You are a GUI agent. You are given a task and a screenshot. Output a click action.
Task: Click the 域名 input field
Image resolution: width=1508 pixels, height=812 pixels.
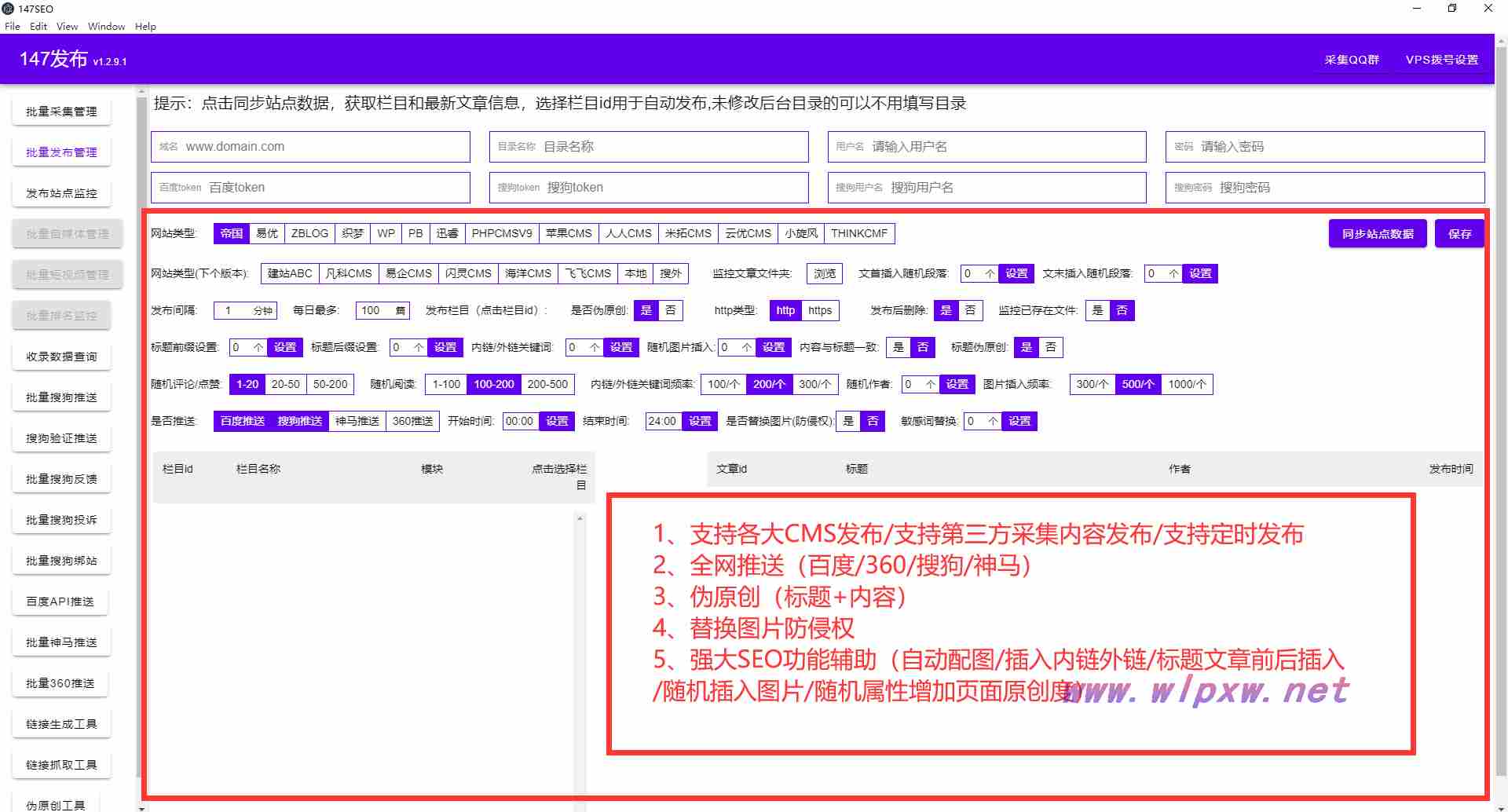click(310, 147)
